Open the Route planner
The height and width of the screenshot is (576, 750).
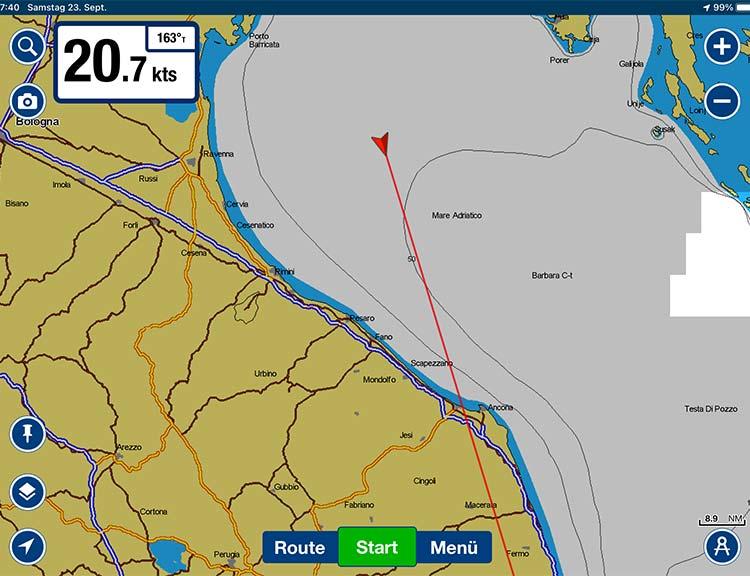[300, 547]
